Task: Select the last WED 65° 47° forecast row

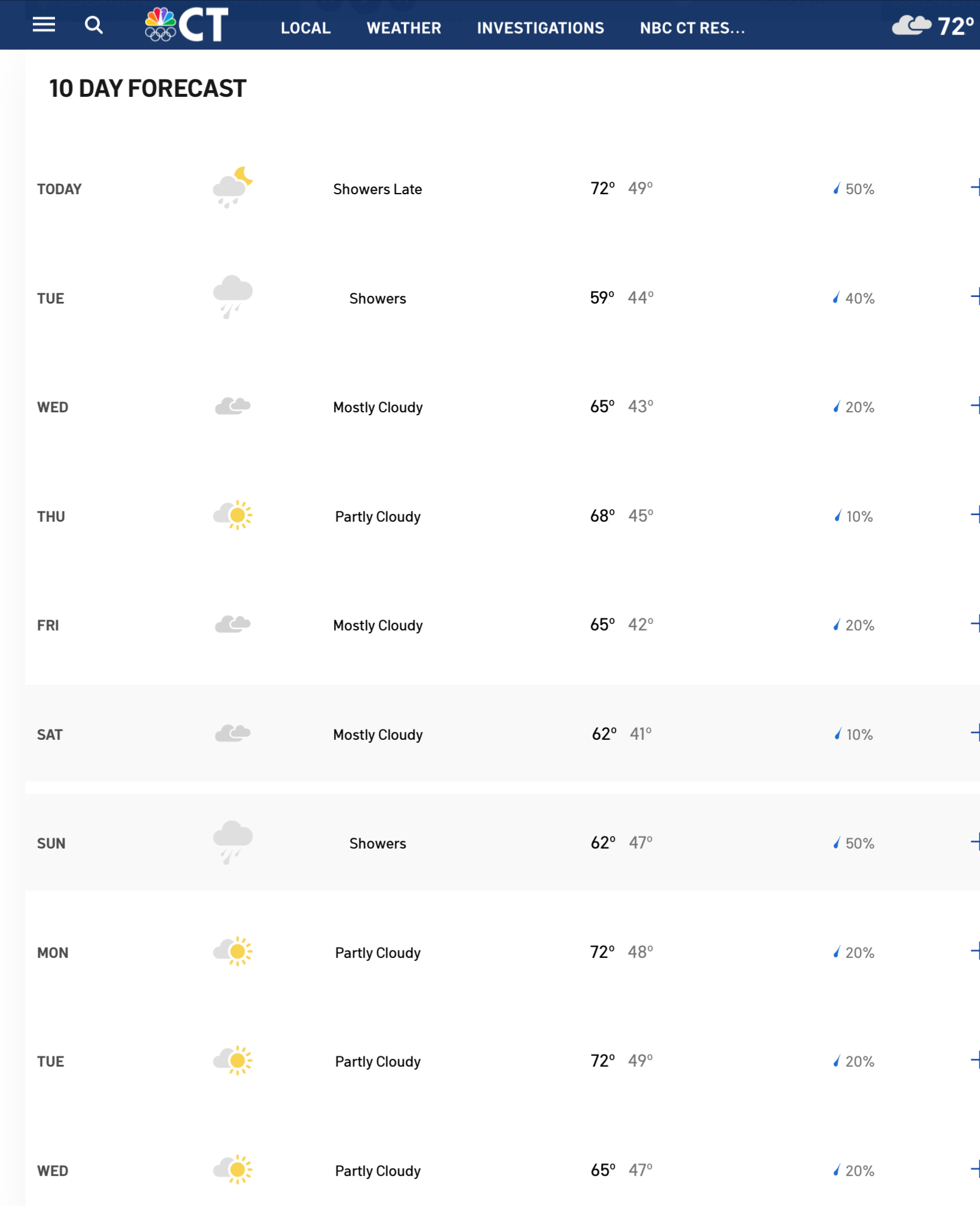Action: coord(503,1170)
